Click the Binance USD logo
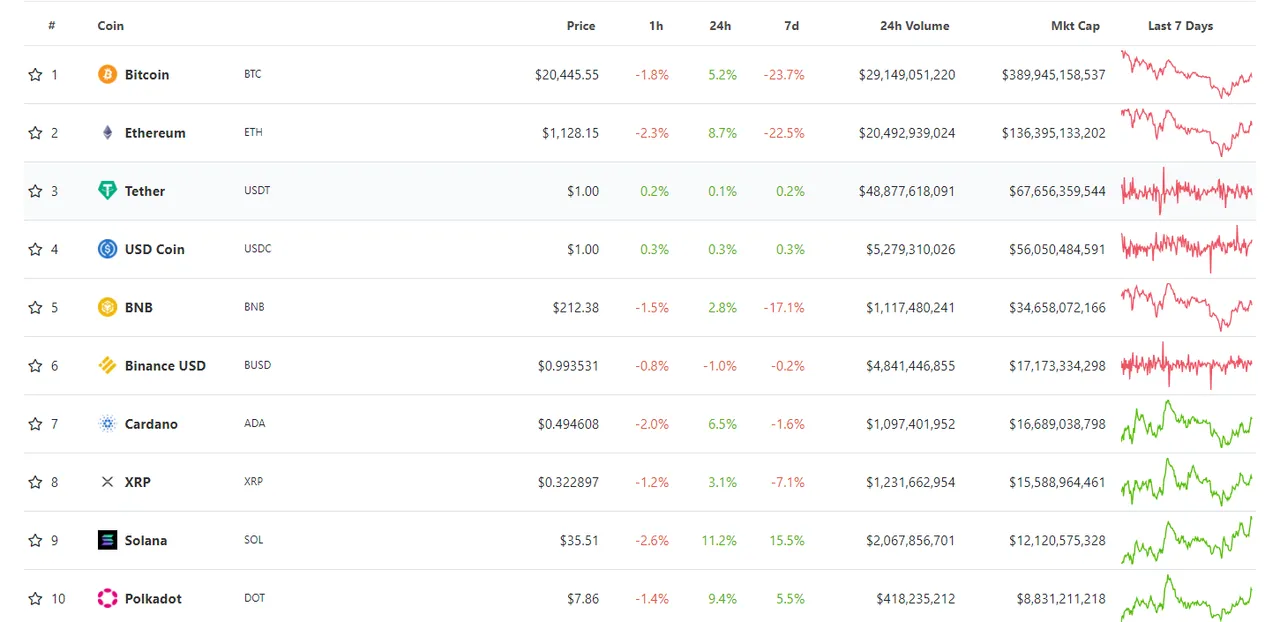The width and height of the screenshot is (1280, 622). [x=107, y=365]
